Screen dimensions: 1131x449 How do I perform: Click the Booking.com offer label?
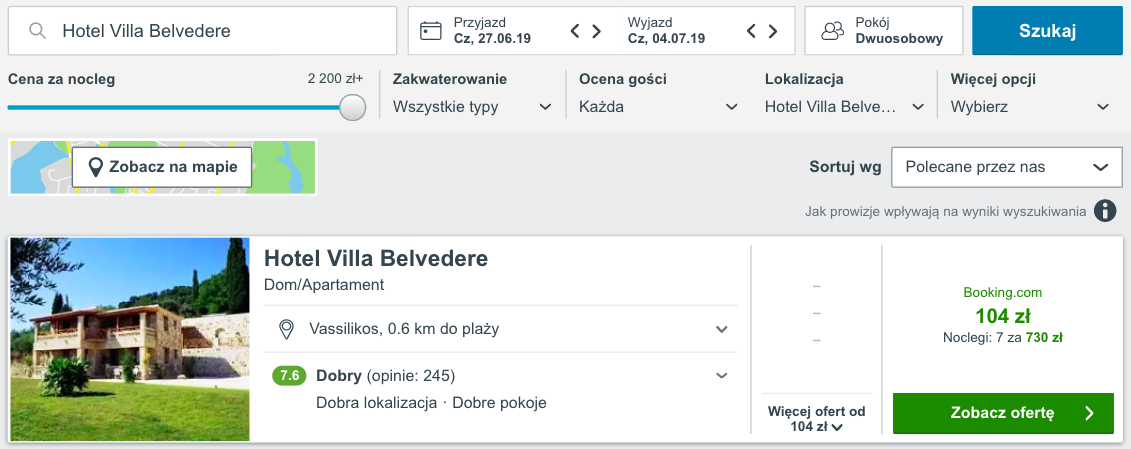coord(1003,292)
